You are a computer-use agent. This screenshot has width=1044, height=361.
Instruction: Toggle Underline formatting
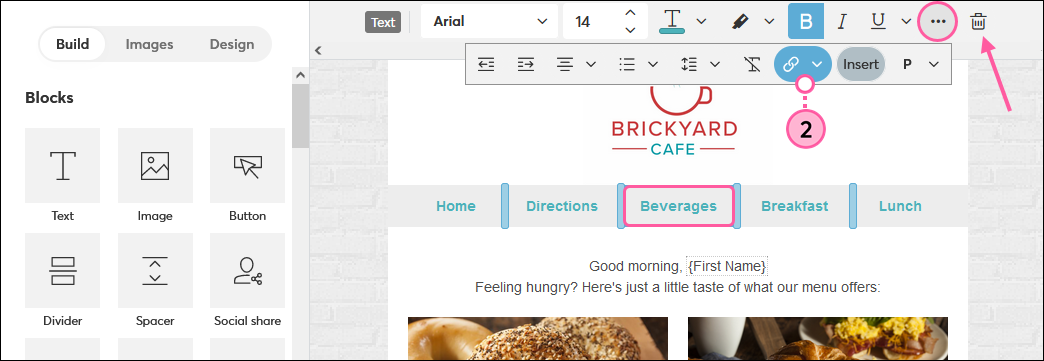point(878,21)
